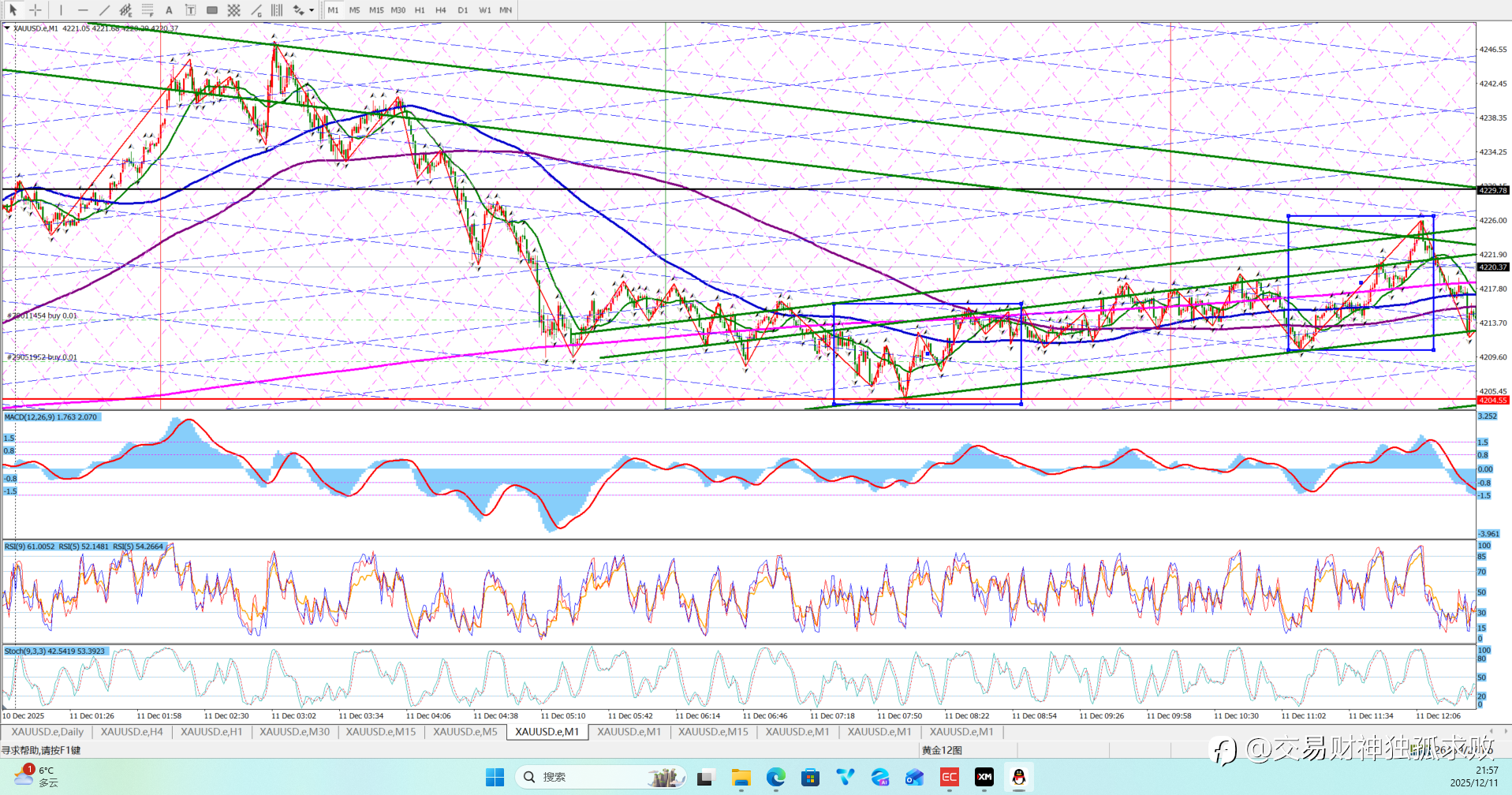
Task: Choose the Fibonacci Retracement tool
Action: click(x=147, y=10)
